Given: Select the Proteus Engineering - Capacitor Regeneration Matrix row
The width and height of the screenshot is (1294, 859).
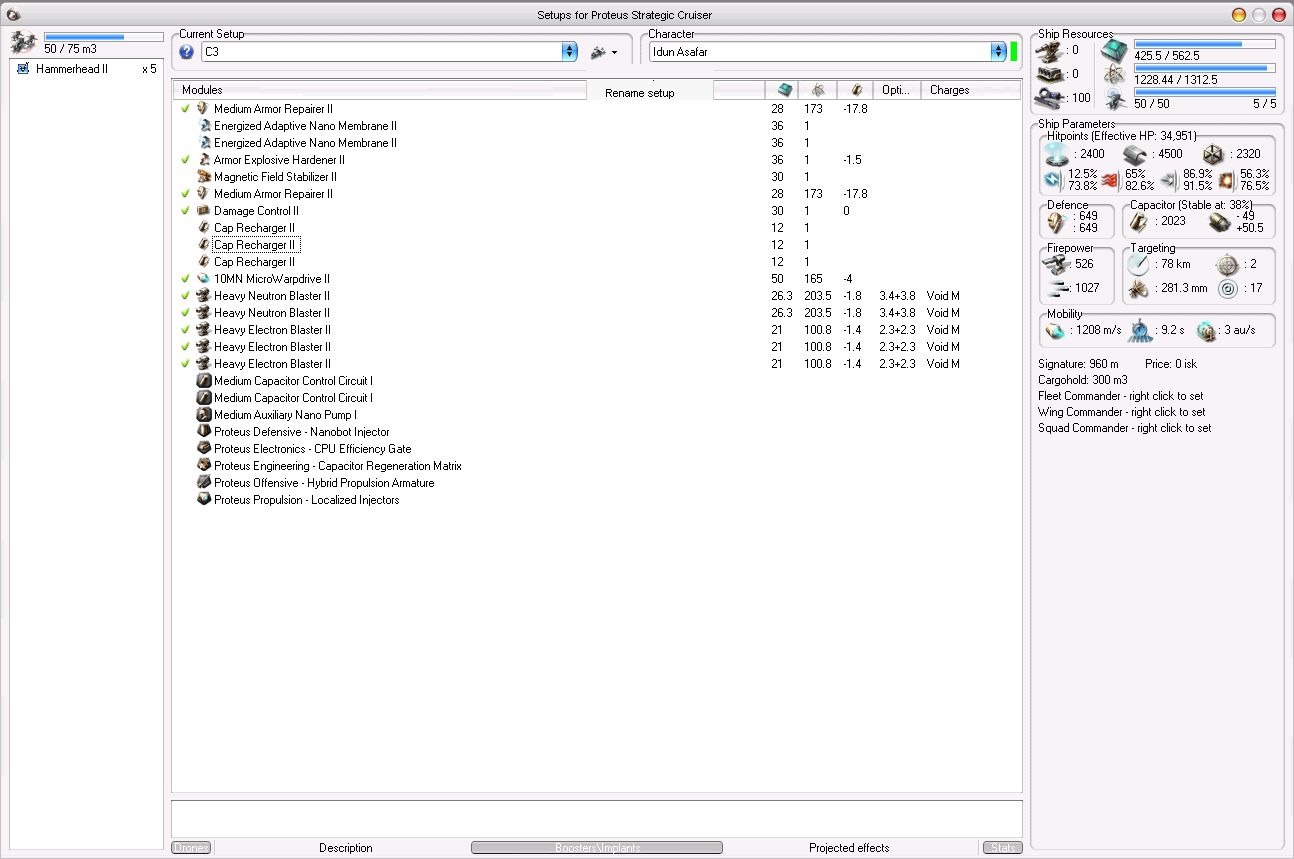Looking at the screenshot, I should pos(597,466).
